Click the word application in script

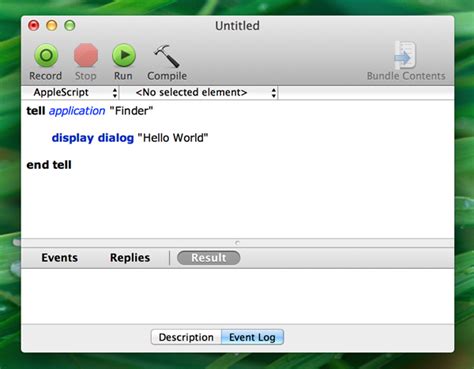point(77,111)
